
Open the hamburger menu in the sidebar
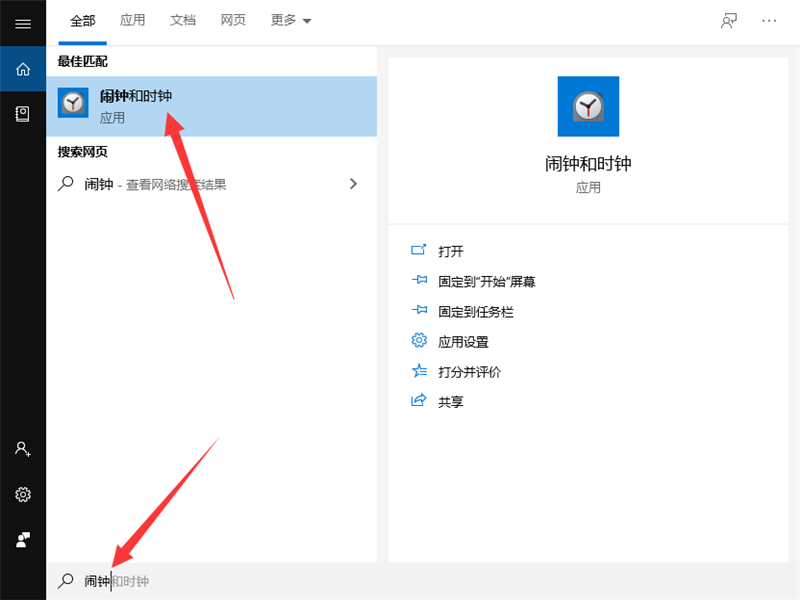22,23
